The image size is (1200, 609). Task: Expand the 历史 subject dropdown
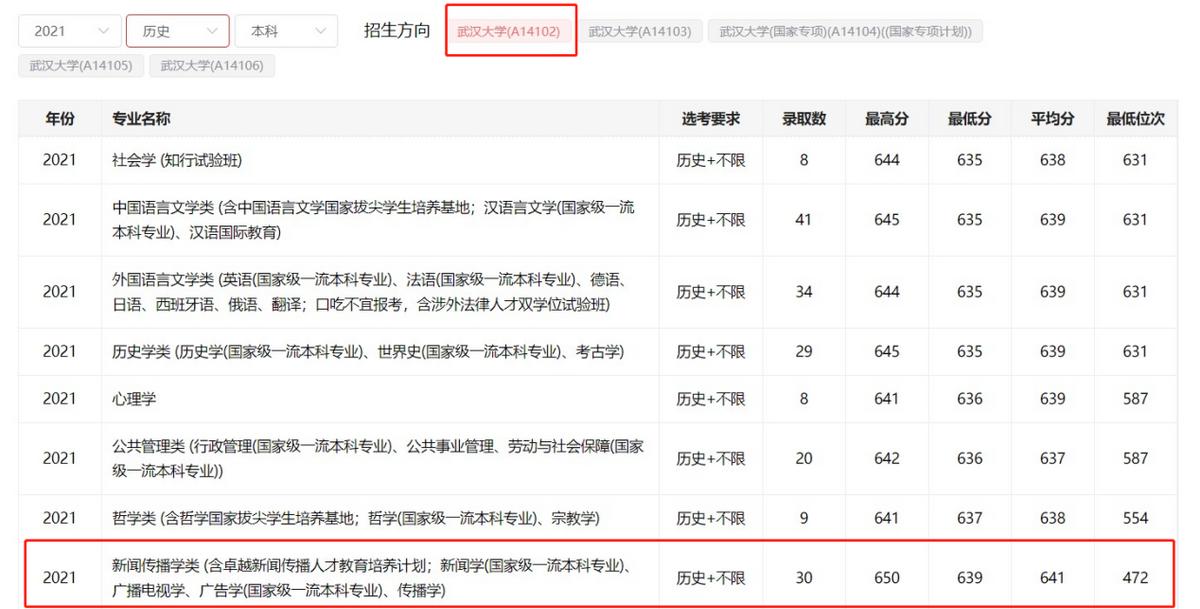tap(177, 30)
